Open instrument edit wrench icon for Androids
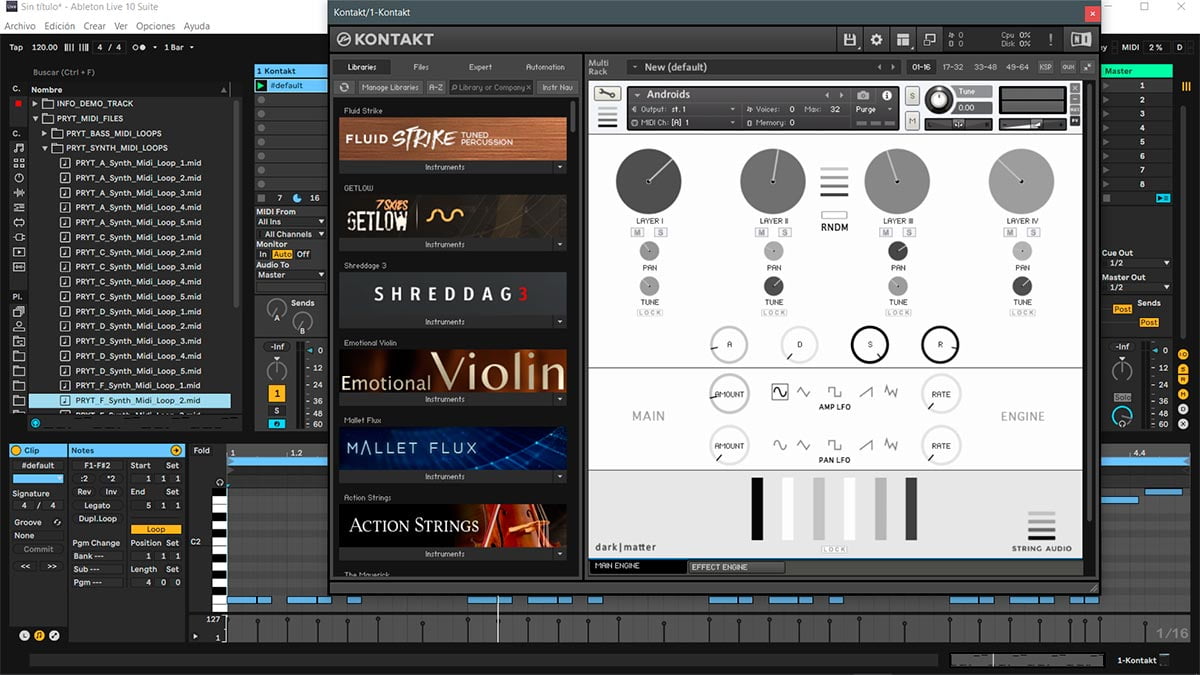Viewport: 1200px width, 675px height. [x=607, y=93]
